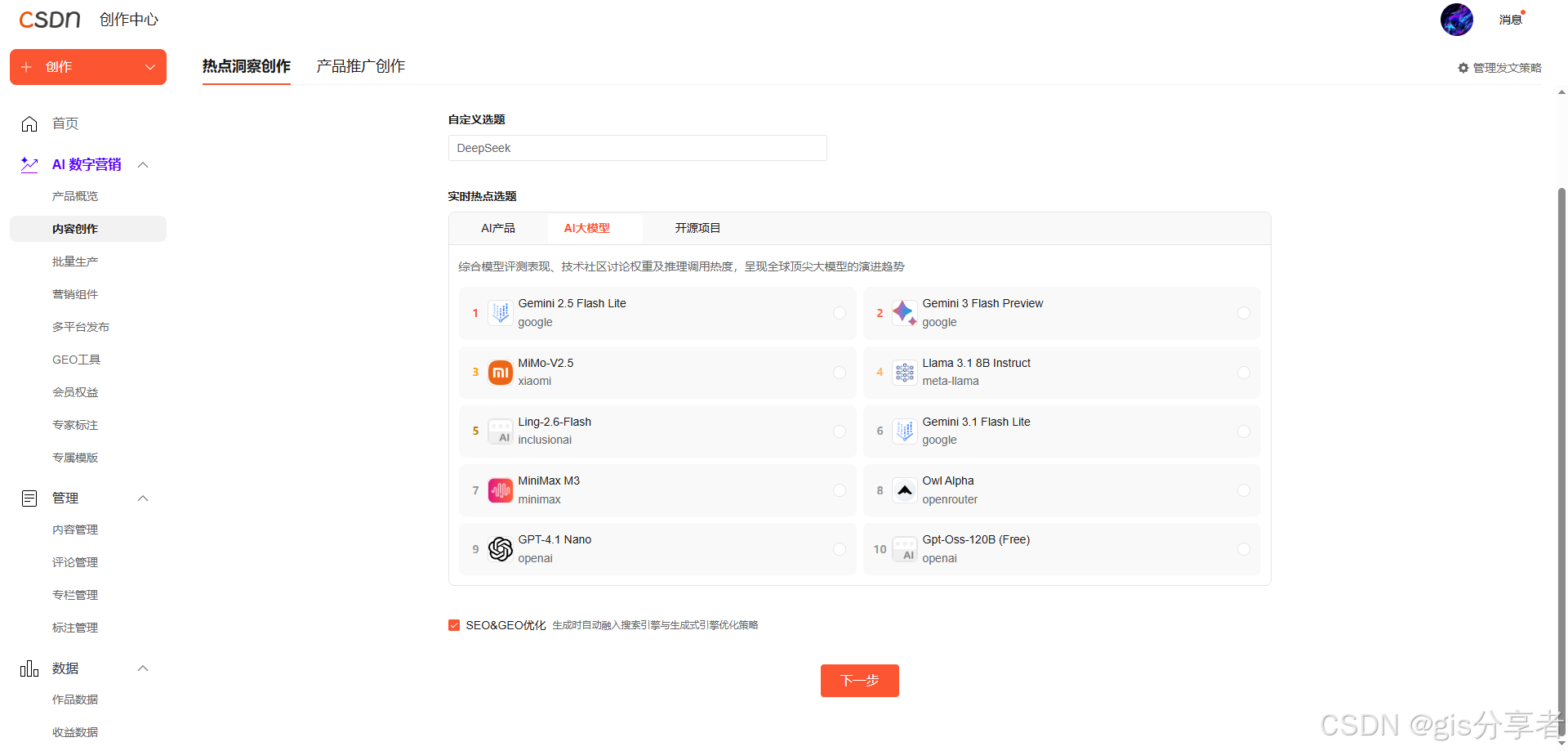Open 内容创作 in sidebar
The image size is (1568, 751).
88,229
